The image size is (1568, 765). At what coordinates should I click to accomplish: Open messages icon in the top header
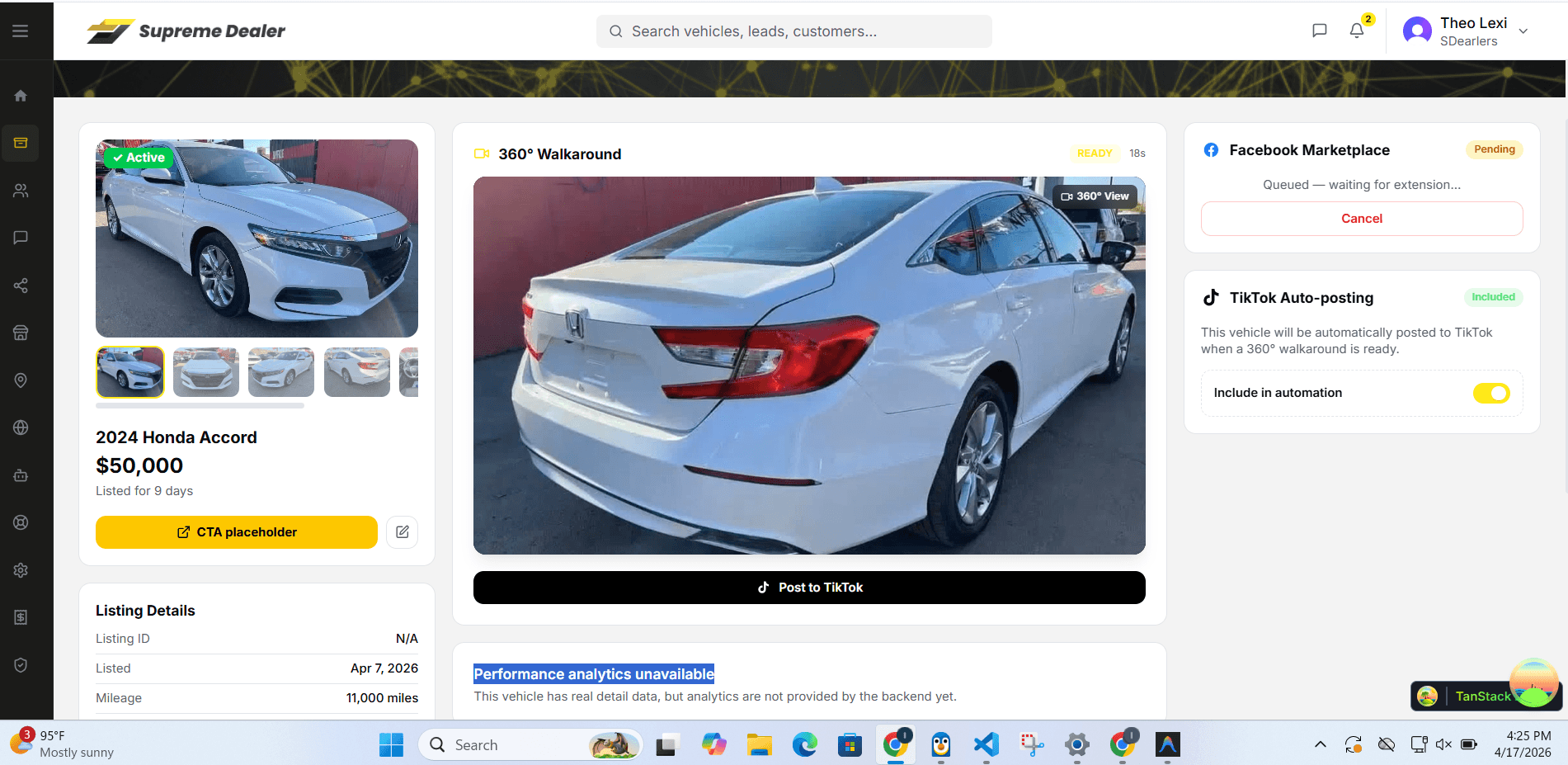click(x=1320, y=31)
